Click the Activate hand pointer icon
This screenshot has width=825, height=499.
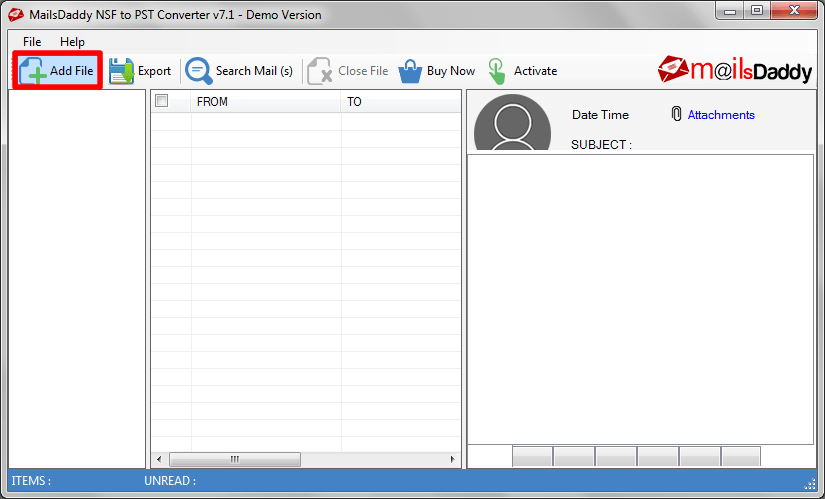point(496,71)
